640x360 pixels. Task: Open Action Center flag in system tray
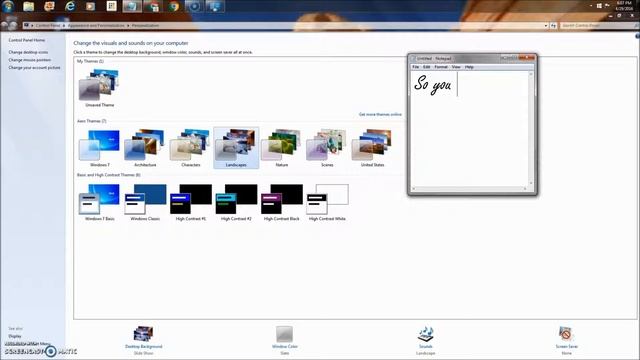tap(607, 5)
